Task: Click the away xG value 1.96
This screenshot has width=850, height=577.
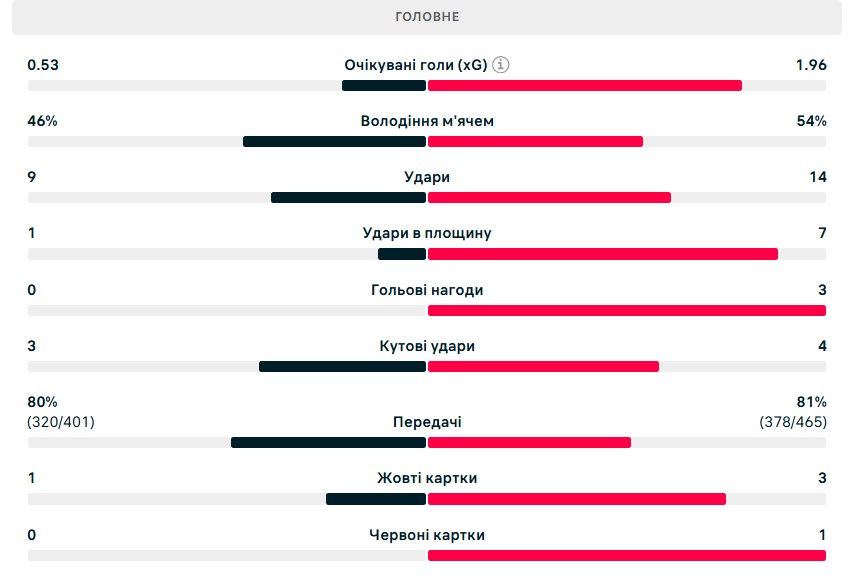Action: (811, 65)
